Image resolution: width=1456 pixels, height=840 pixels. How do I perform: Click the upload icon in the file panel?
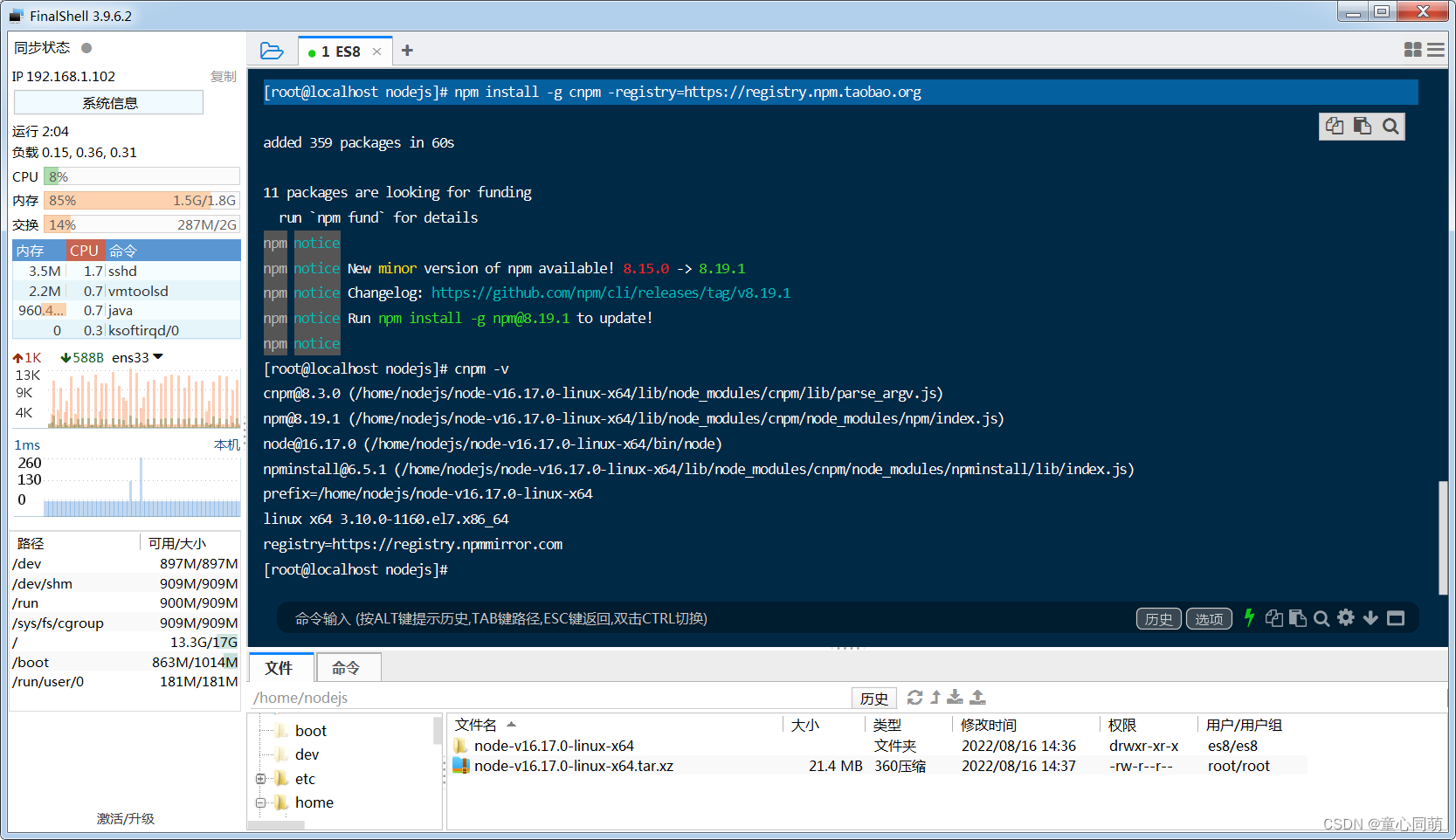tap(977, 698)
